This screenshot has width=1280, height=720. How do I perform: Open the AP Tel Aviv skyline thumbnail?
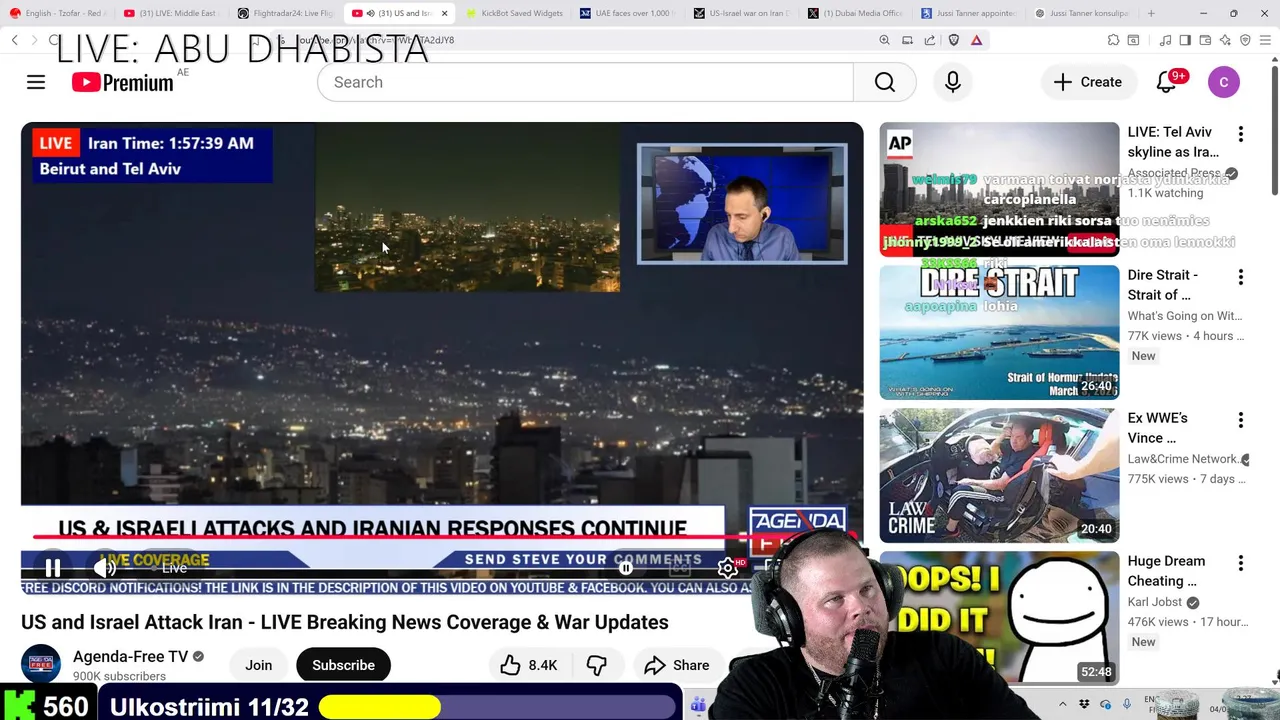[999, 189]
